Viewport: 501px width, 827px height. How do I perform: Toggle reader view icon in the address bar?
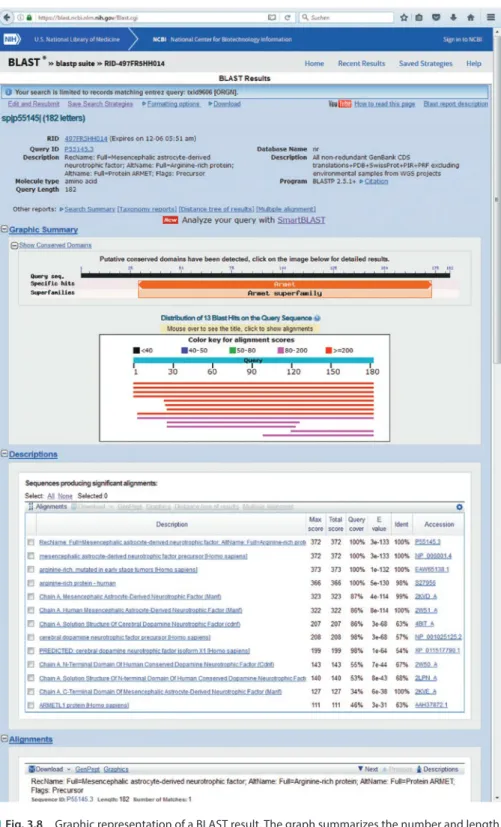click(272, 17)
